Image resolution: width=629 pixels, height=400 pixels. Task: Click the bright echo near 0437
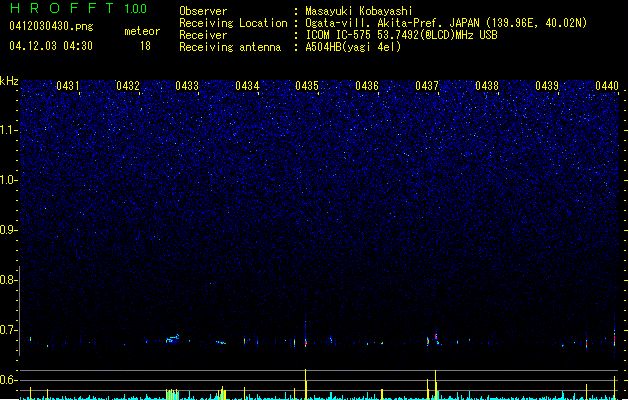point(436,337)
